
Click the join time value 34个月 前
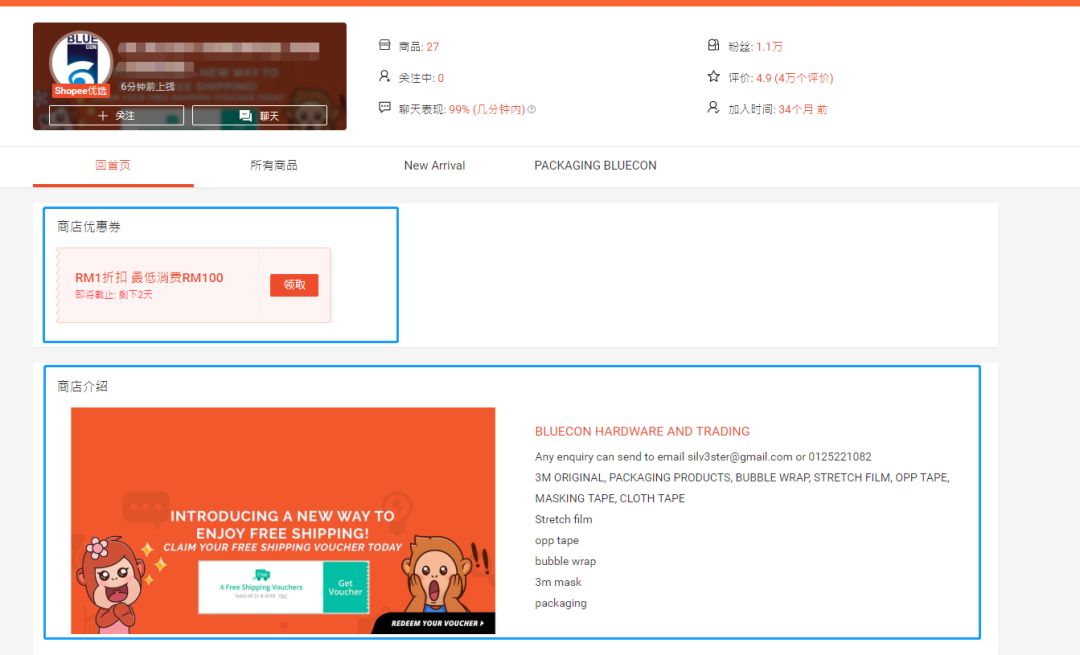(803, 110)
